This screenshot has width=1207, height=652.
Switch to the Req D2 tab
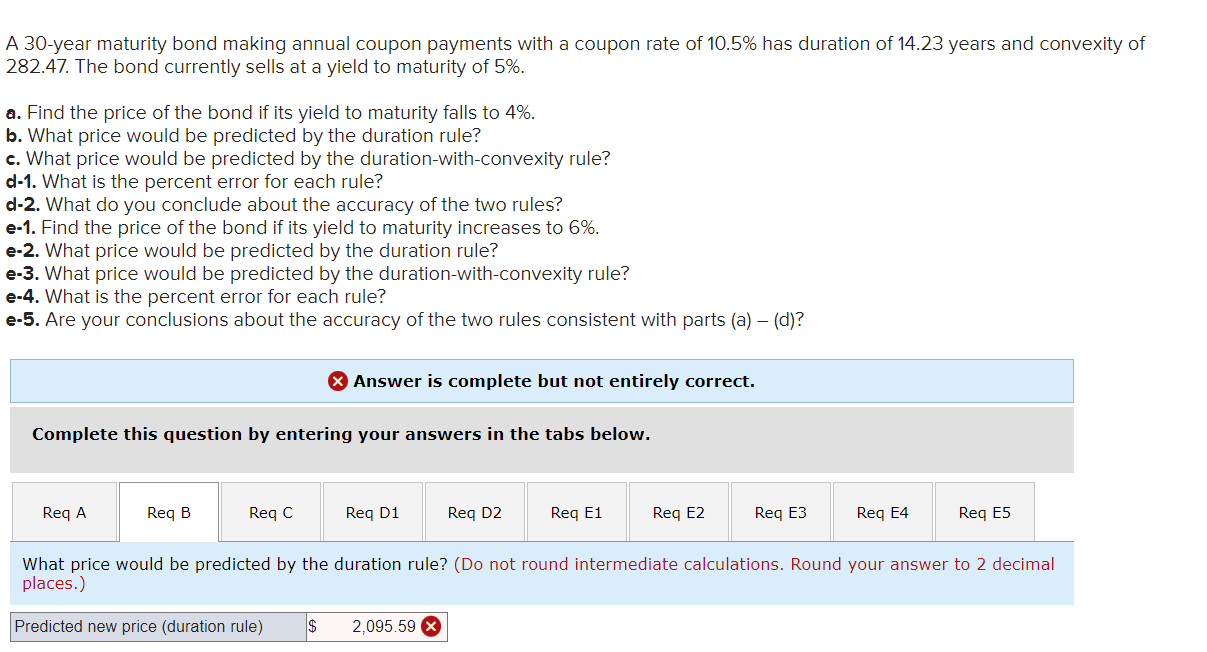tap(475, 511)
